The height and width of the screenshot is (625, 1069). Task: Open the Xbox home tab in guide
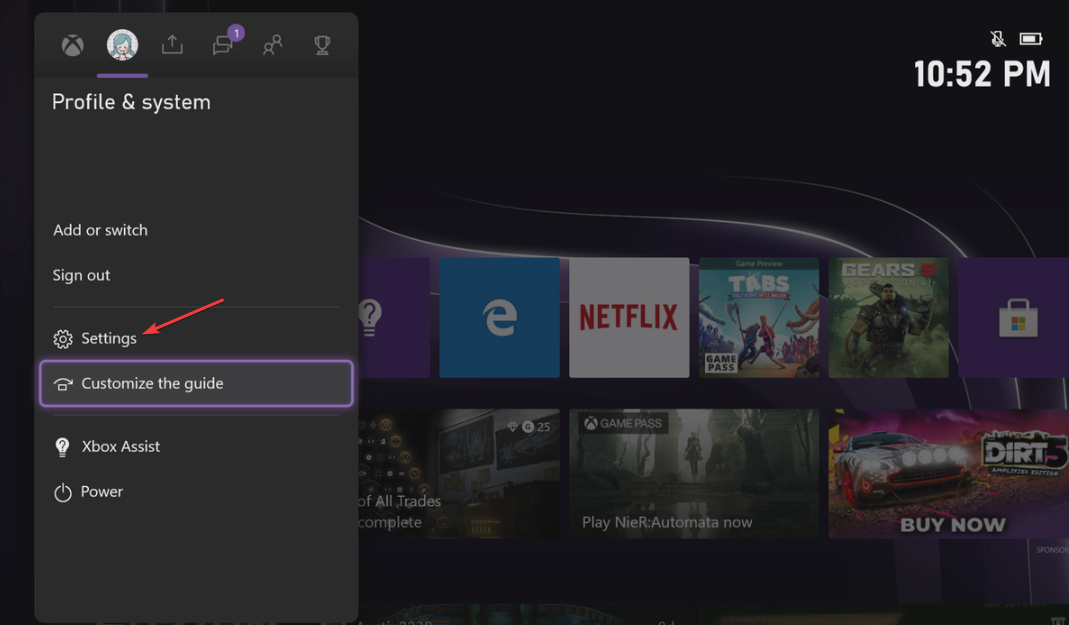(73, 46)
